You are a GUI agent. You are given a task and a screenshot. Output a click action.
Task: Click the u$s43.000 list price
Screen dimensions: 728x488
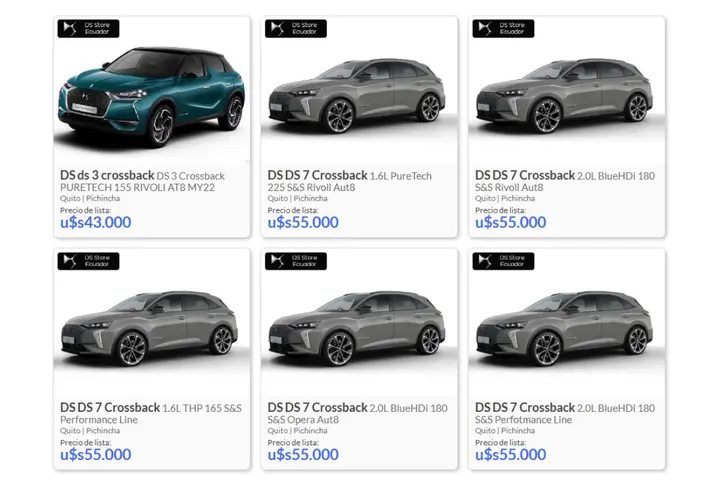96,222
